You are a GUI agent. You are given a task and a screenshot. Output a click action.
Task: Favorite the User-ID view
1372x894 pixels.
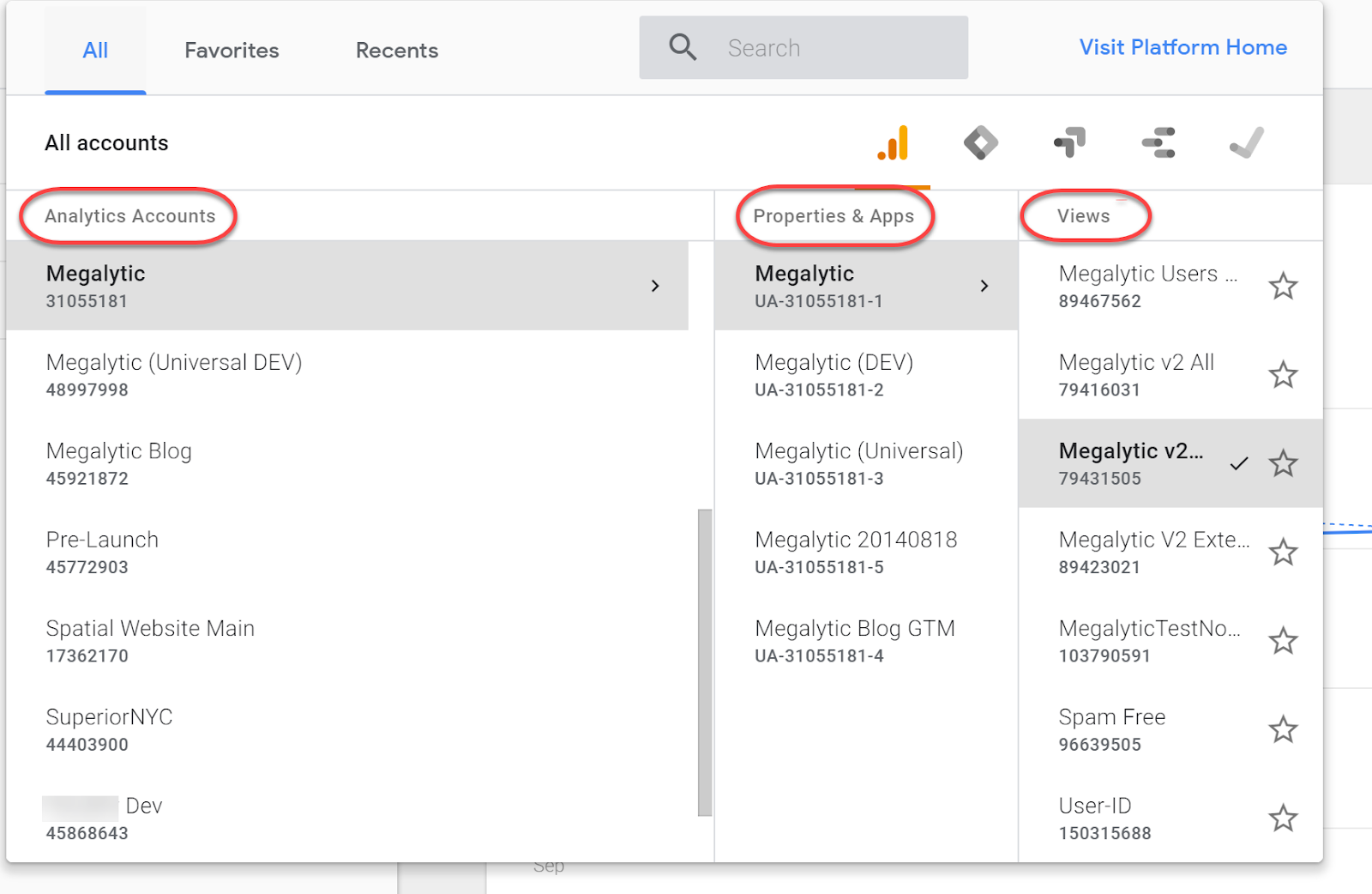(1284, 818)
